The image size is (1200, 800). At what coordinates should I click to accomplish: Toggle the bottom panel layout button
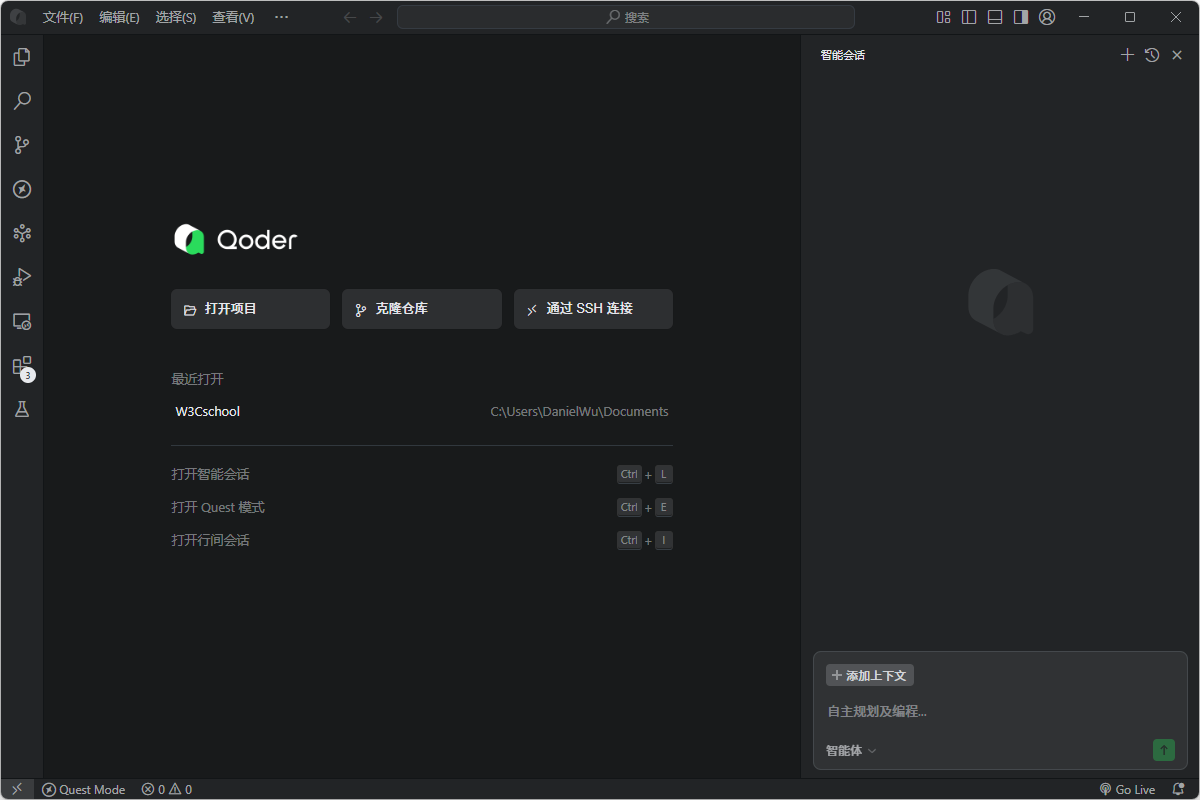pos(995,17)
